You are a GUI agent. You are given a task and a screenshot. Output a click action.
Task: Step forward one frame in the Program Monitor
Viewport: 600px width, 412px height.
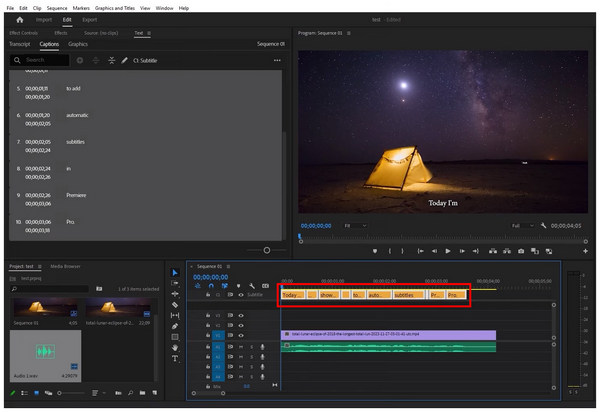coord(462,251)
